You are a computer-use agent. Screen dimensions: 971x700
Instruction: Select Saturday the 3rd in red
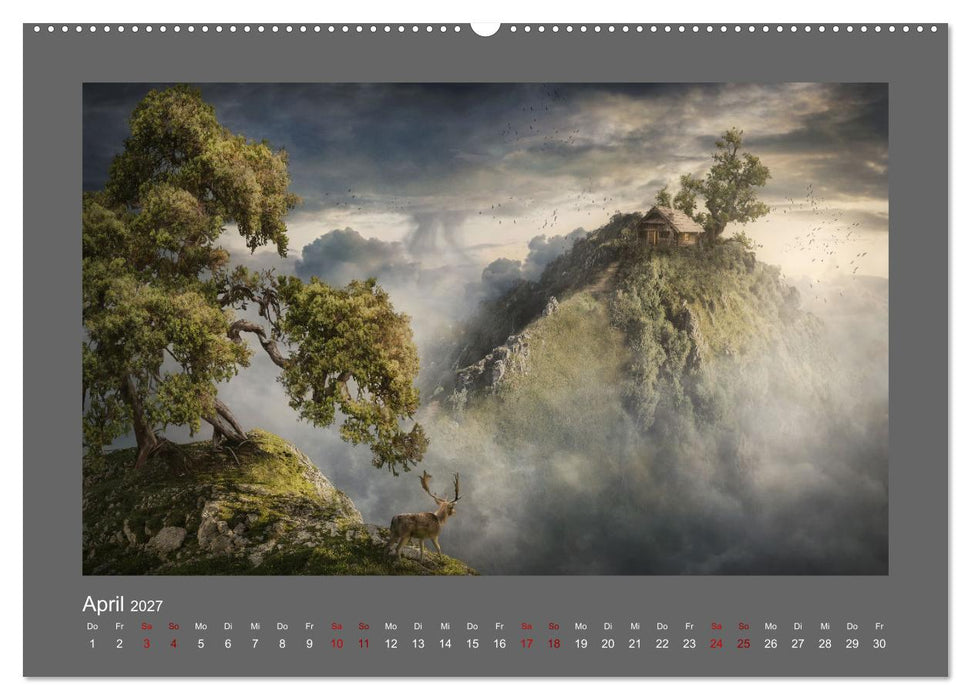coord(147,644)
